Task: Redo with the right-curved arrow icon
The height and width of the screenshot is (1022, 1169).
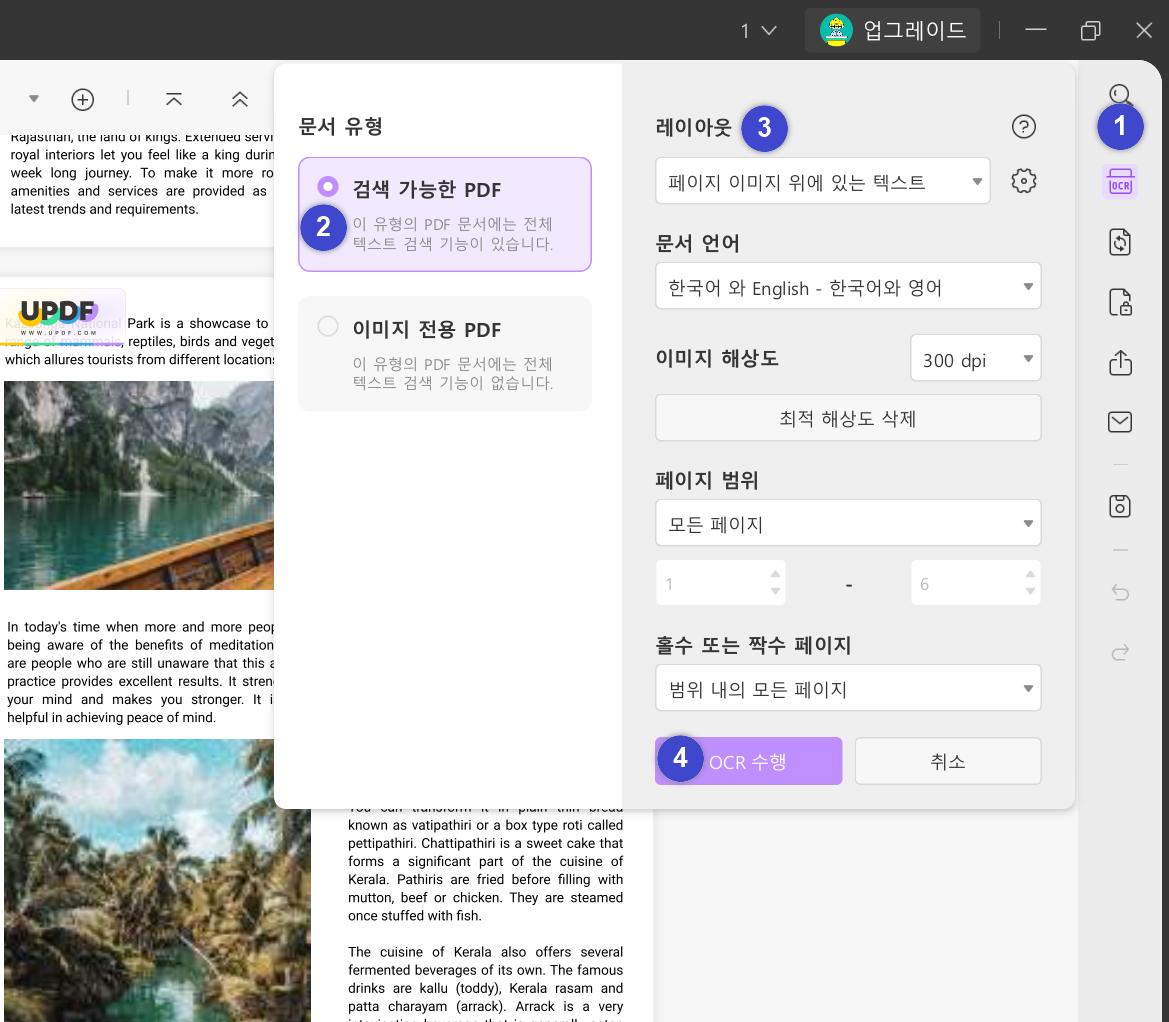Action: point(1120,653)
